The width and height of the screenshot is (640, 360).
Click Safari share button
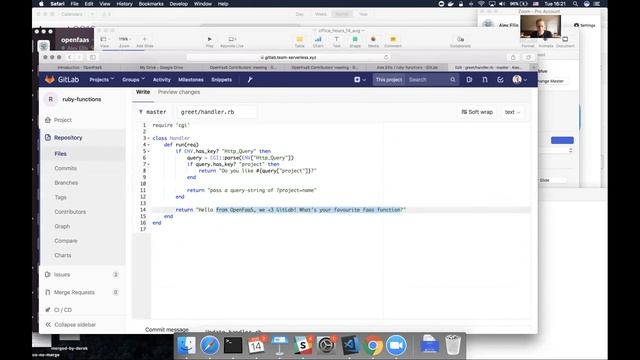(513, 57)
